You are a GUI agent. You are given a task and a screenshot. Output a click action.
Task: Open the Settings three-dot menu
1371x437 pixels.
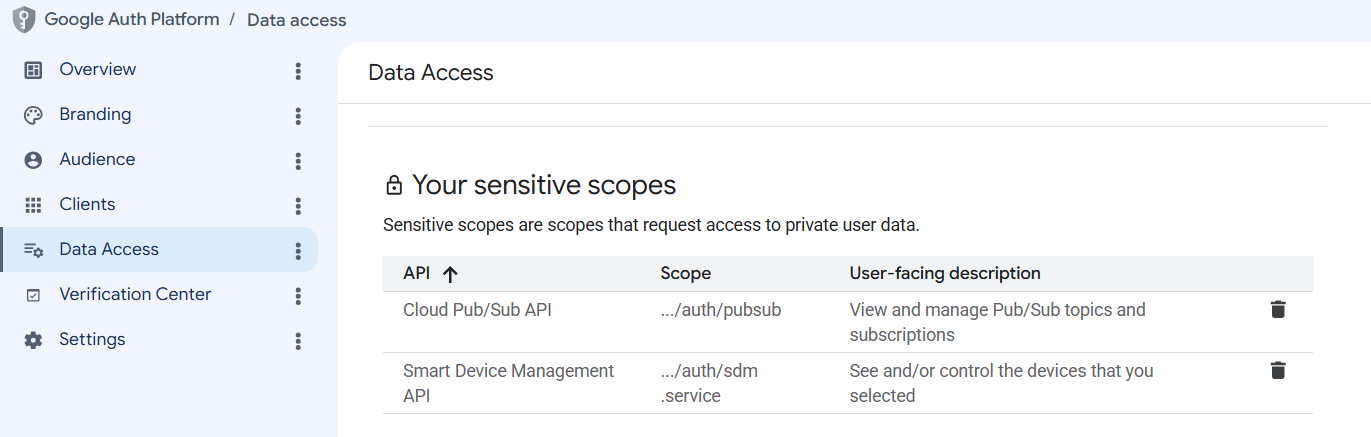(x=298, y=341)
